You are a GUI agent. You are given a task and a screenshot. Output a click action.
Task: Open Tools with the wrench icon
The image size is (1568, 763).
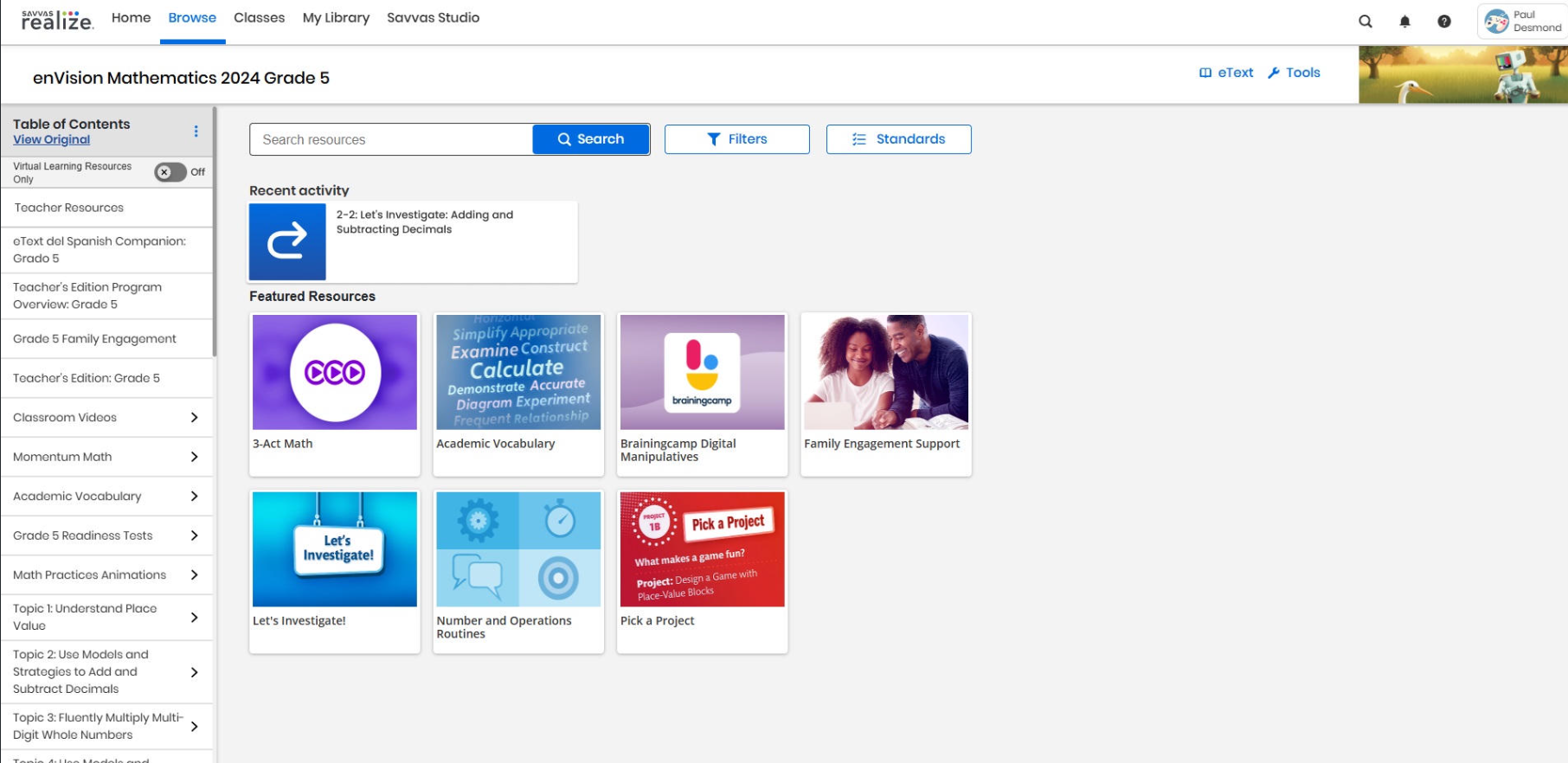click(1294, 73)
